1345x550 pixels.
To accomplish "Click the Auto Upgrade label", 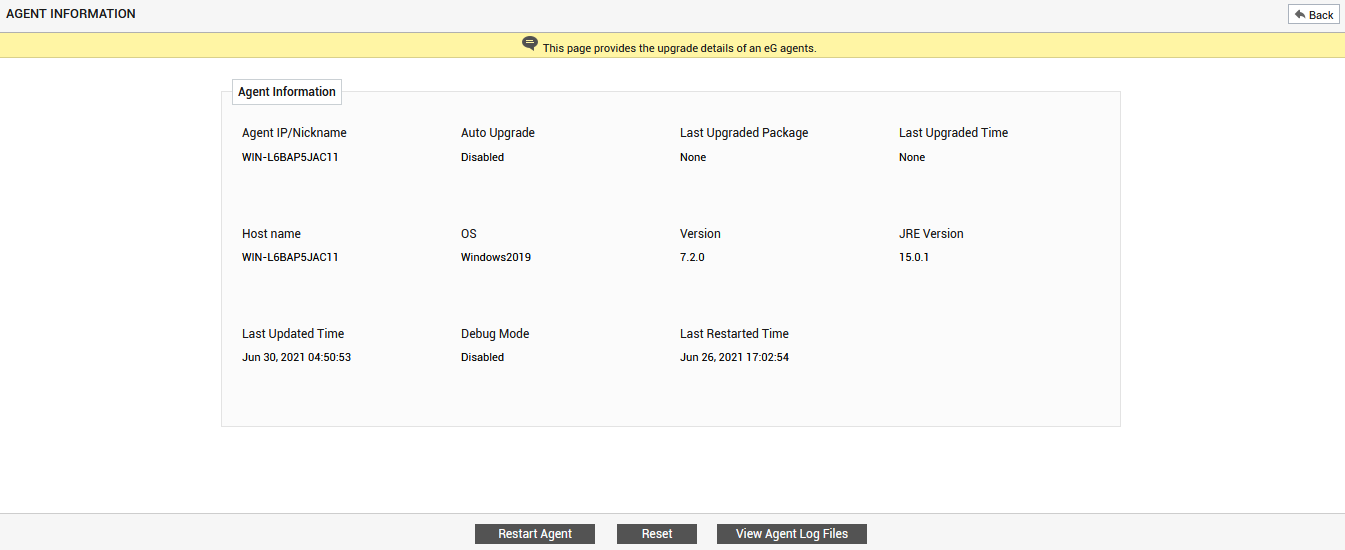I will (x=498, y=133).
